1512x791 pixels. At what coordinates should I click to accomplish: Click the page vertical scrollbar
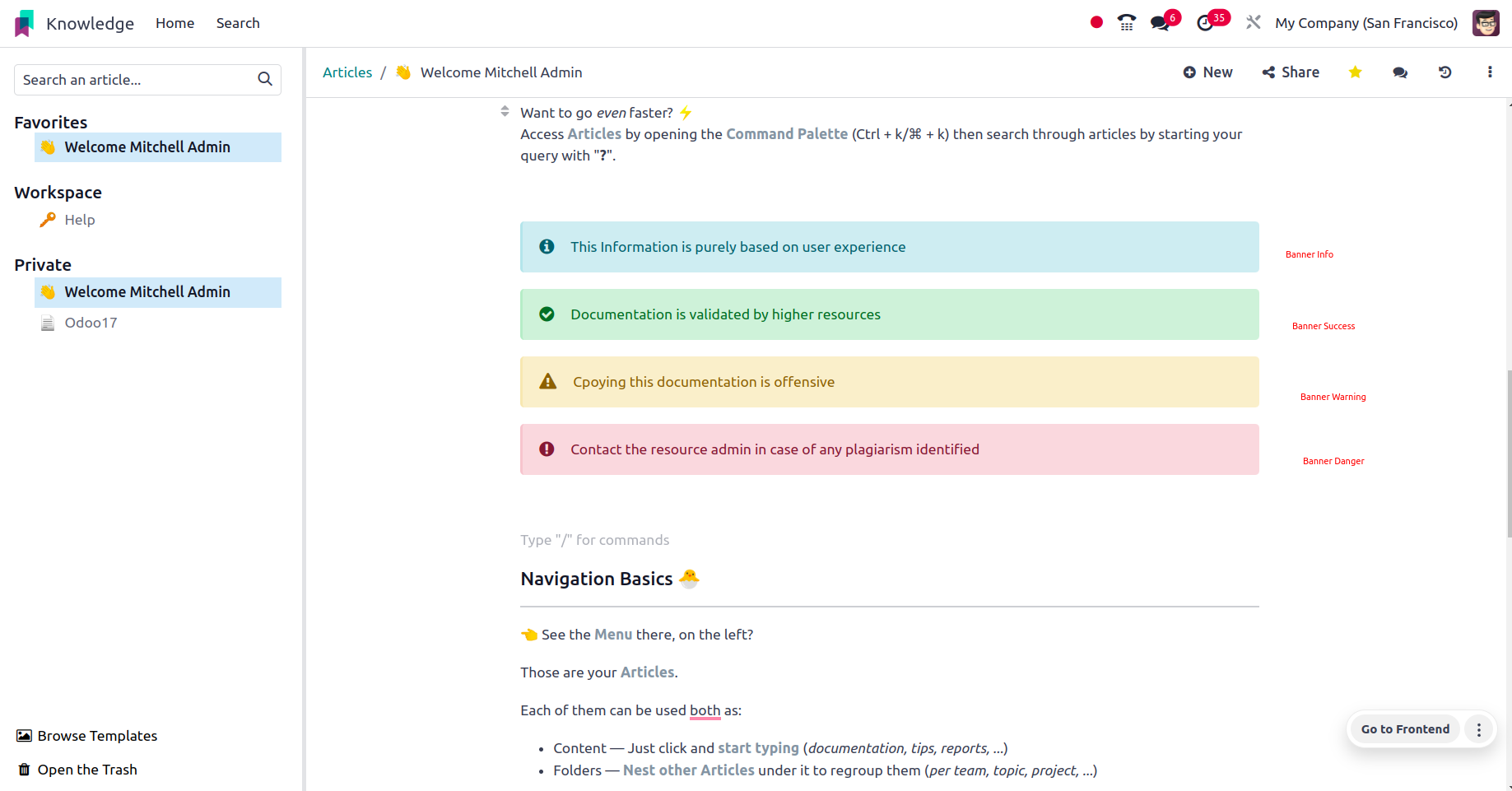(1509, 453)
